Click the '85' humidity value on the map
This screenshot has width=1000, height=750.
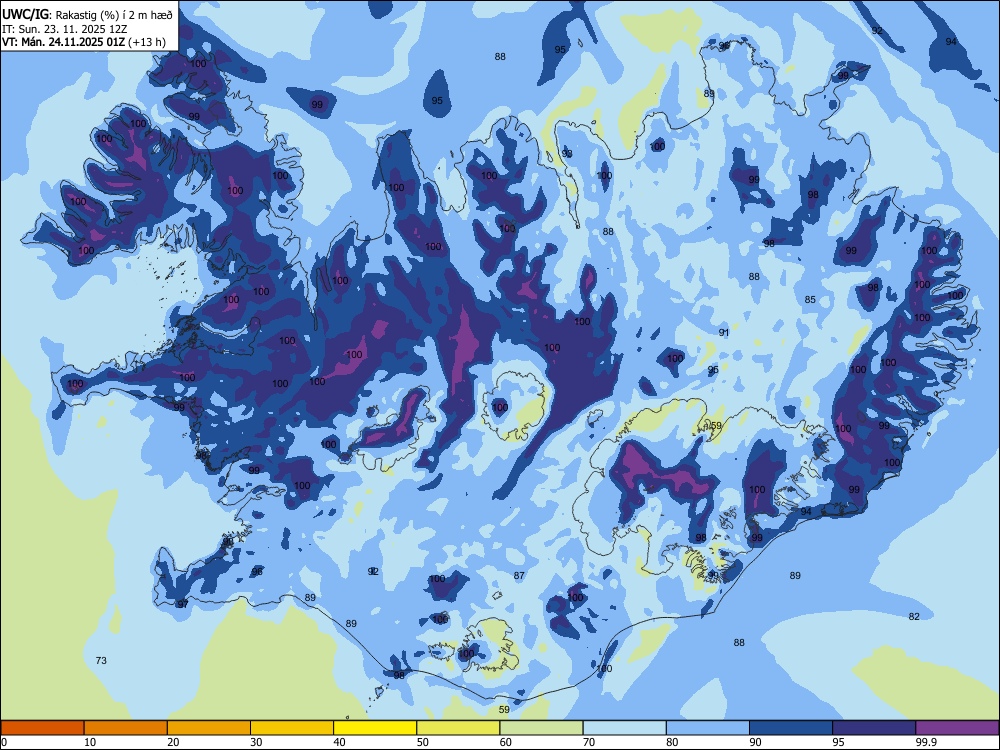point(810,299)
